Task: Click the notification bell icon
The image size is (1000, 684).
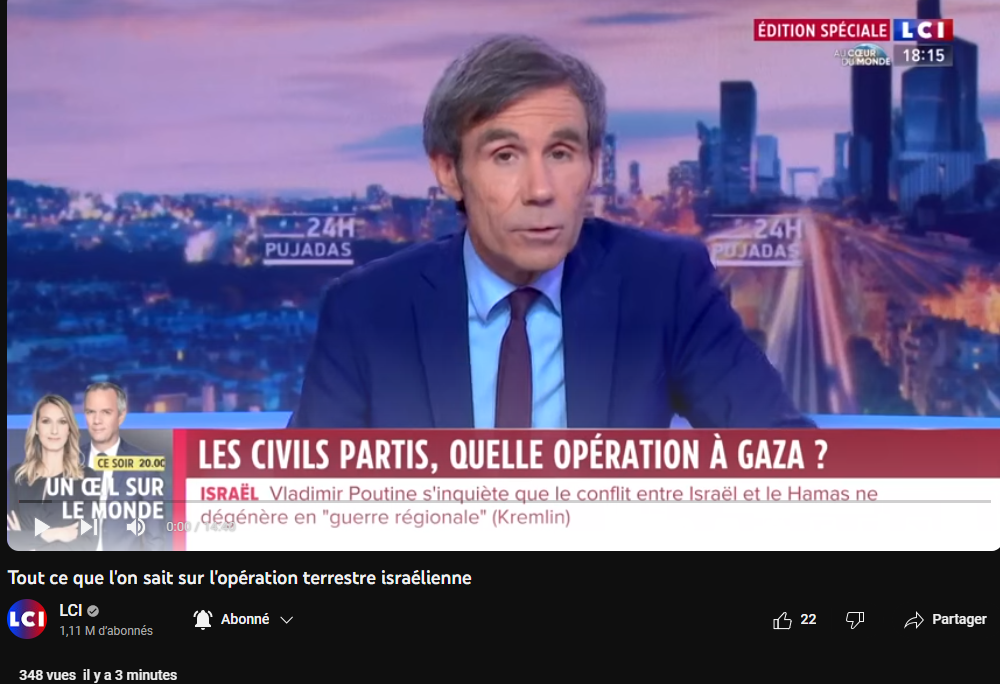Action: coord(203,620)
